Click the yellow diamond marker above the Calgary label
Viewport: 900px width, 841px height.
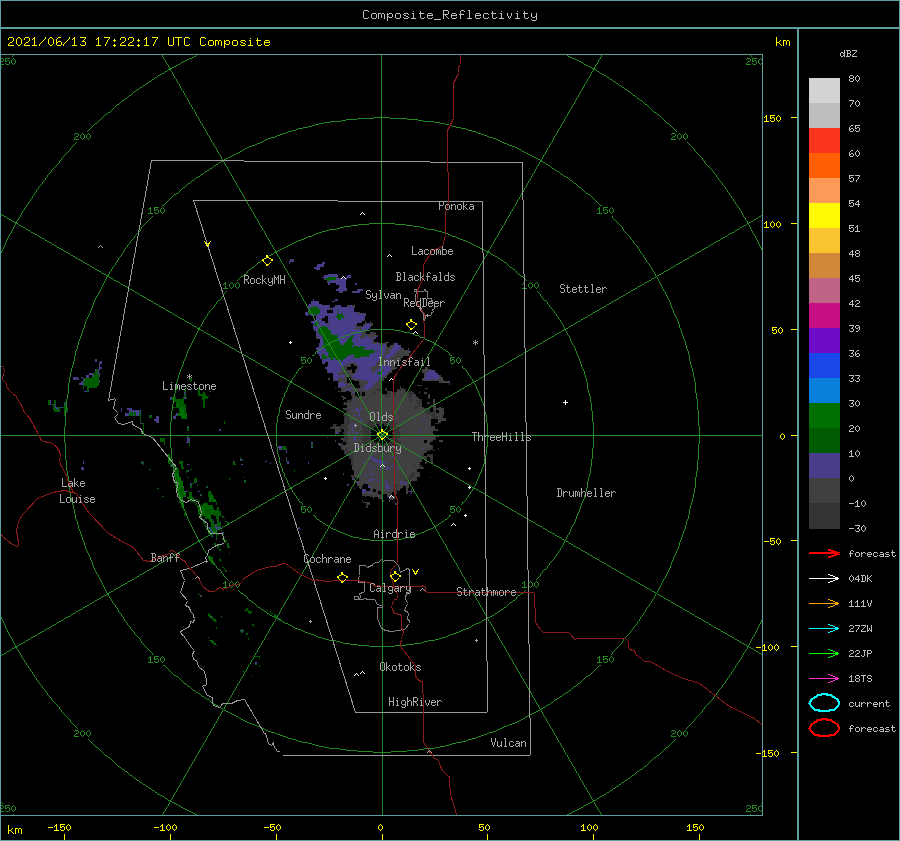click(395, 576)
